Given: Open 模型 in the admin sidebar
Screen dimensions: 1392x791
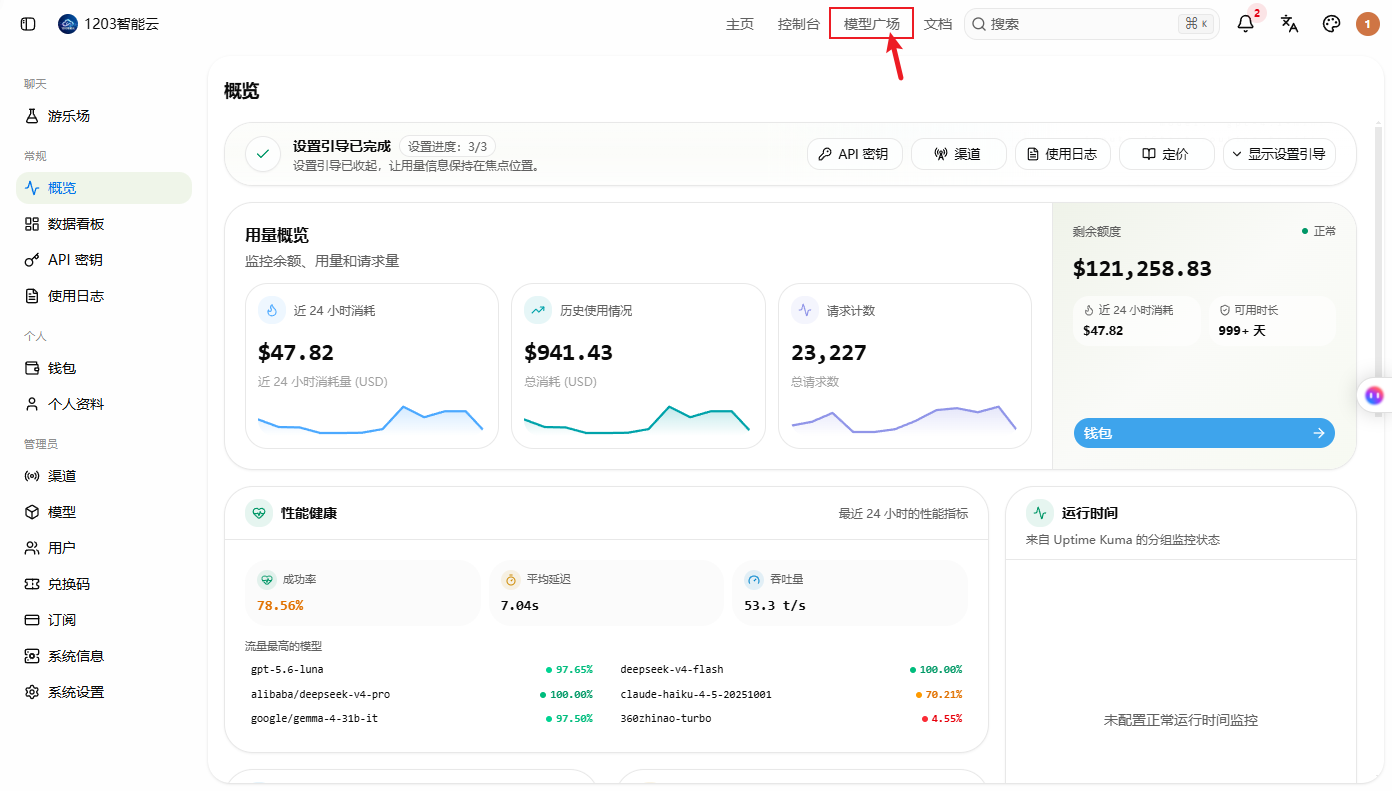Looking at the screenshot, I should 104,512.
